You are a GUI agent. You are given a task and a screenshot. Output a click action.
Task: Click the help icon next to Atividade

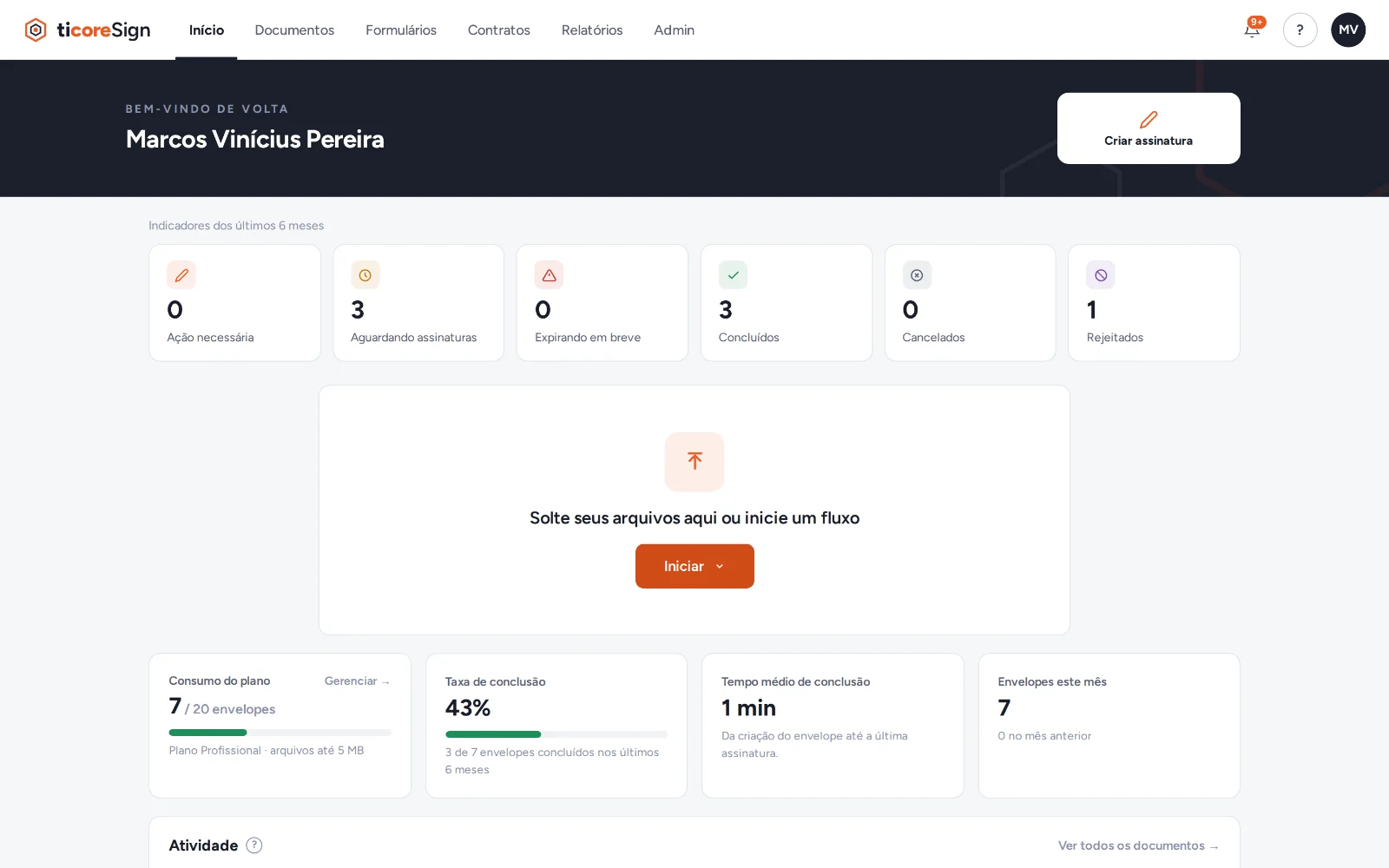pos(254,845)
